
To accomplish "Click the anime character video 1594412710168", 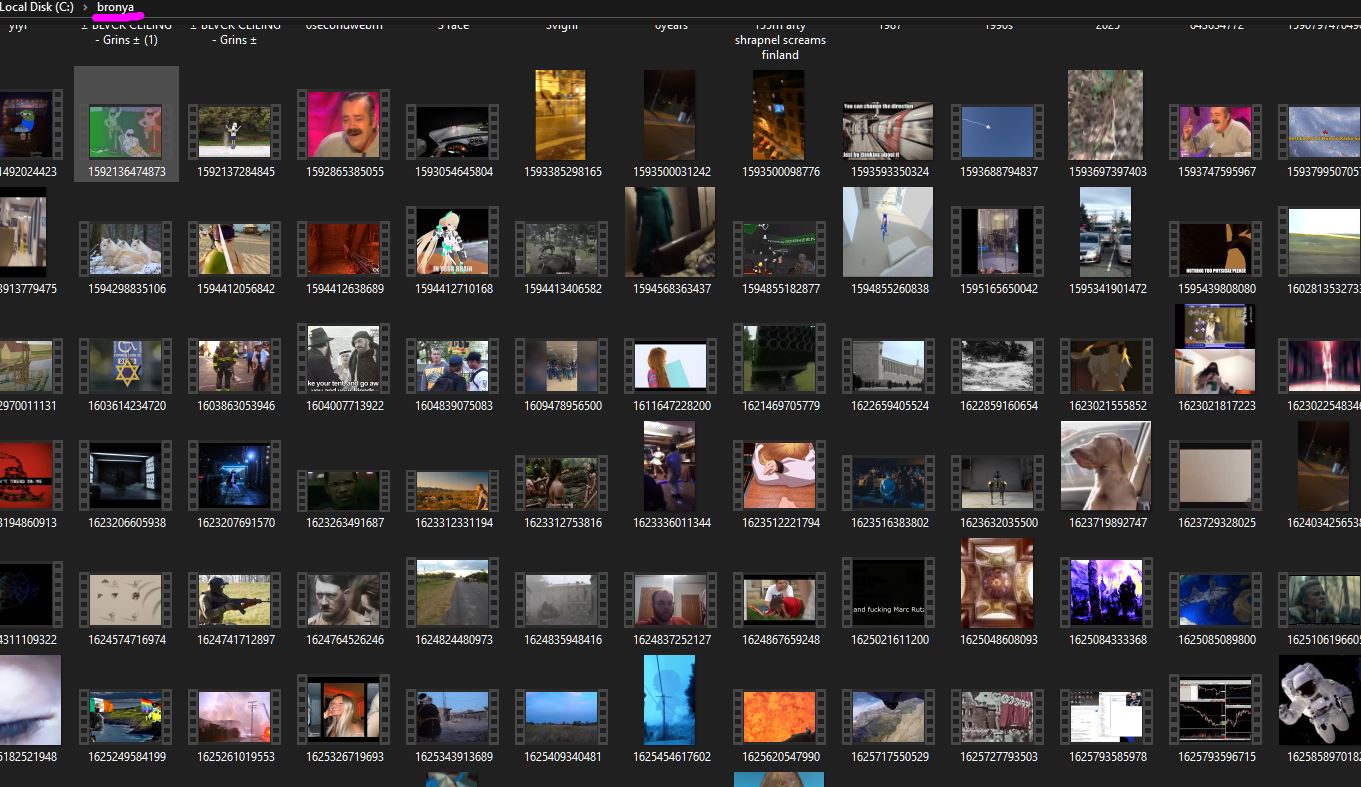I will [453, 241].
